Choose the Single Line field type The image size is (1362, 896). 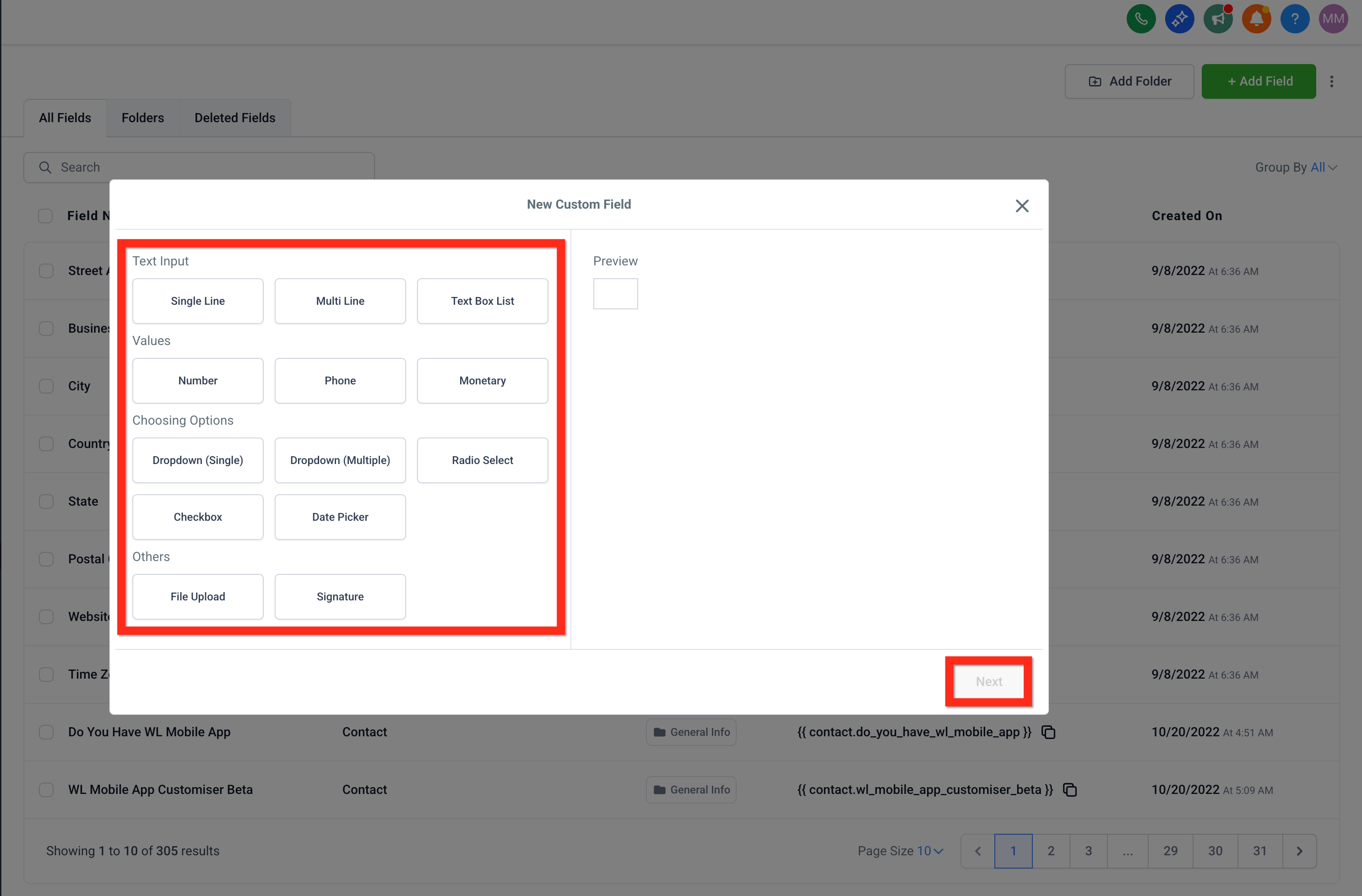tap(197, 301)
